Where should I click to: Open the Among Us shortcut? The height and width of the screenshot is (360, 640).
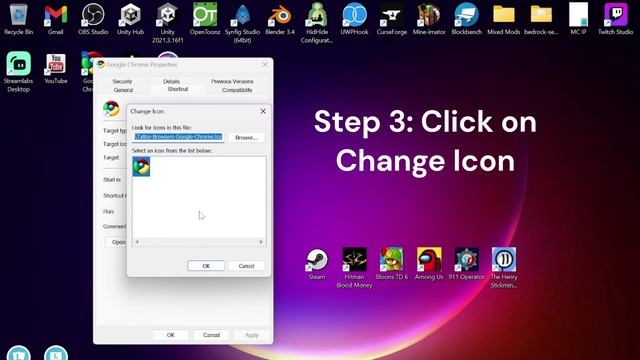click(429, 264)
